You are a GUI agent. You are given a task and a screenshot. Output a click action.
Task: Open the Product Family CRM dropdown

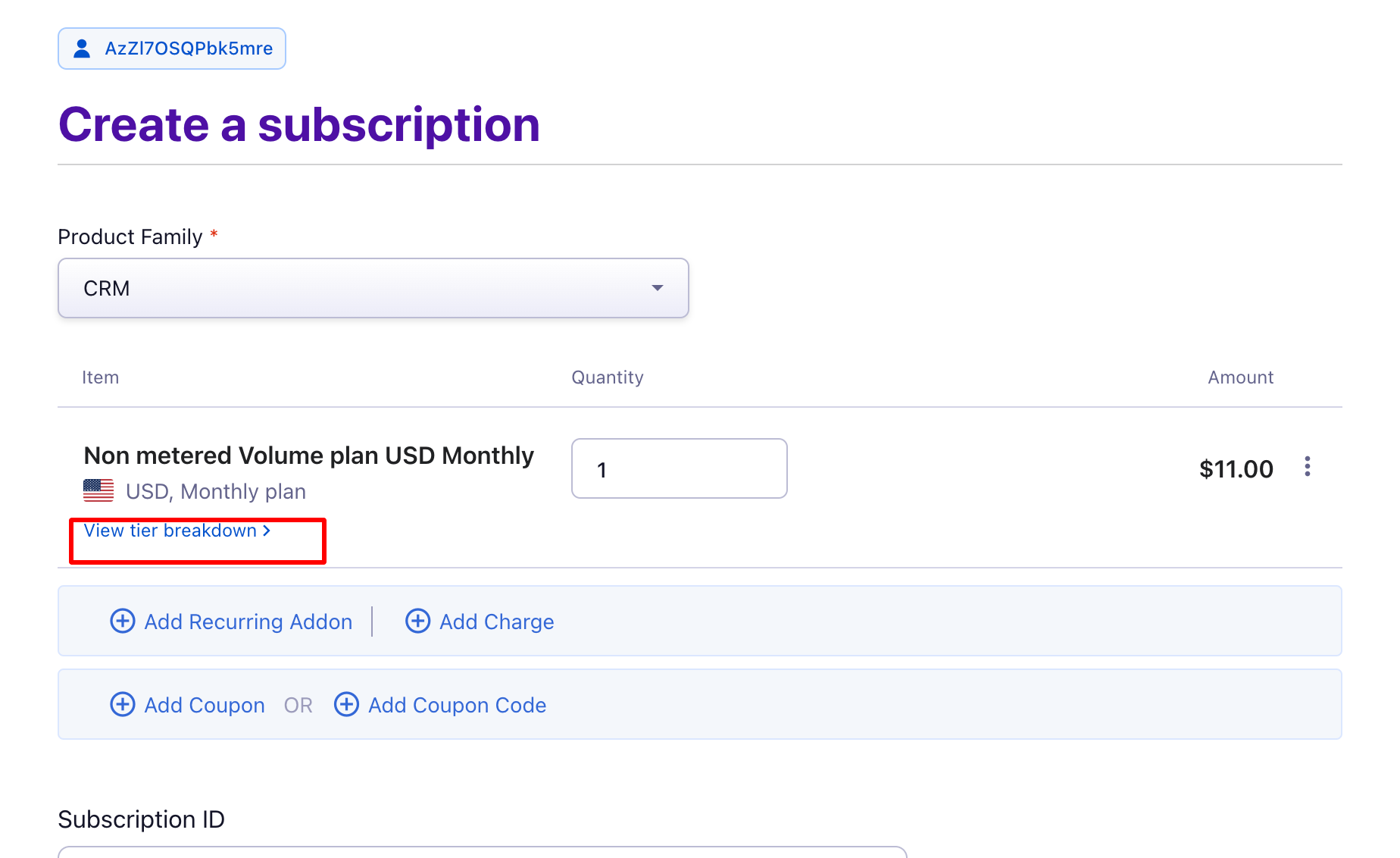point(373,288)
